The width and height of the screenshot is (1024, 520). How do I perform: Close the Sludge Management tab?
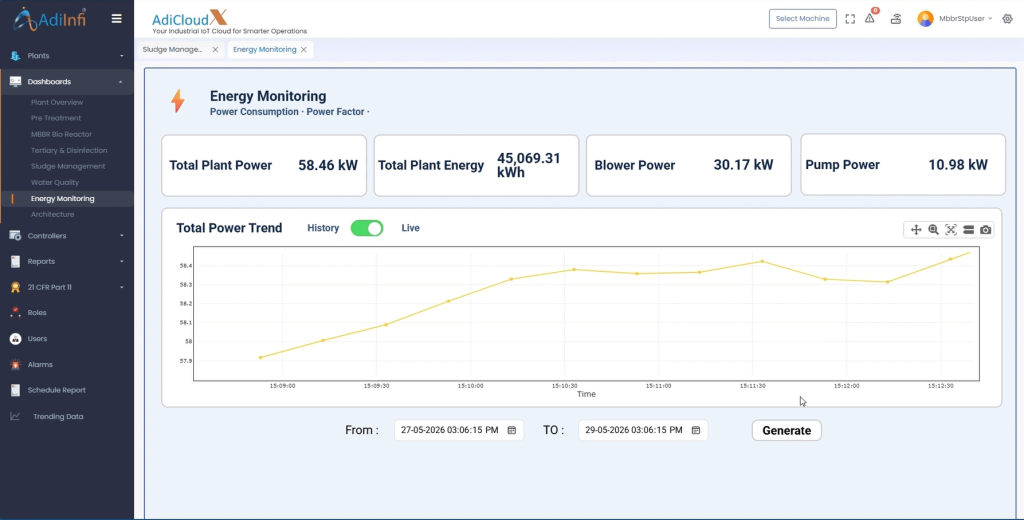pyautogui.click(x=216, y=50)
